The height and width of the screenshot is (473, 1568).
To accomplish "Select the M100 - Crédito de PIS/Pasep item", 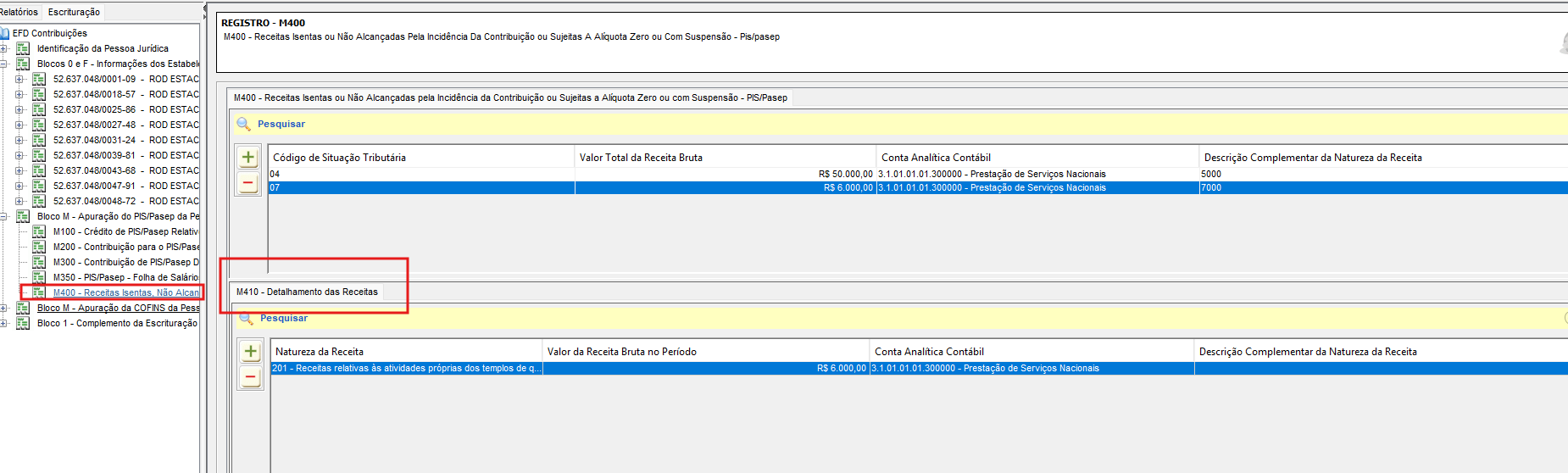I will click(125, 231).
